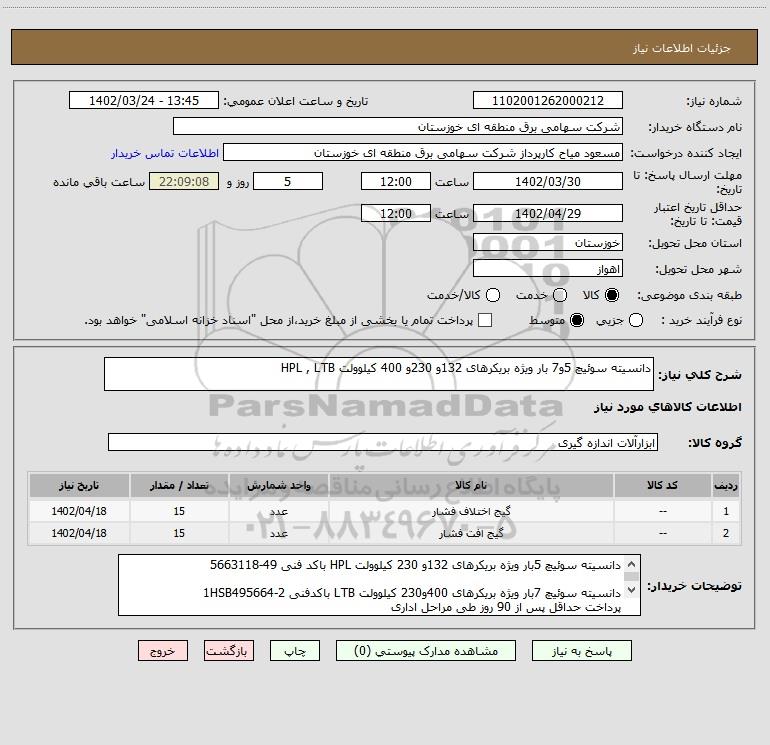Open اطلاعات تماس خریدار link
This screenshot has height=745, width=770.
pos(165,153)
